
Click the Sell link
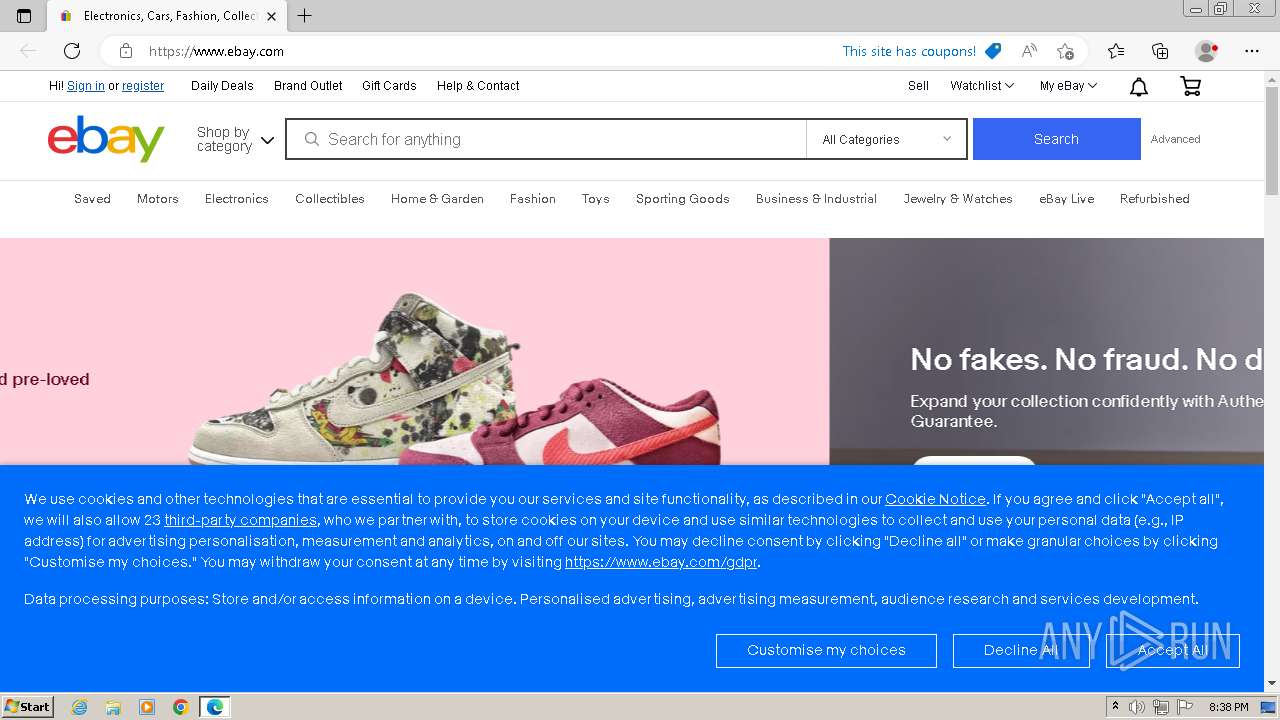coord(918,86)
